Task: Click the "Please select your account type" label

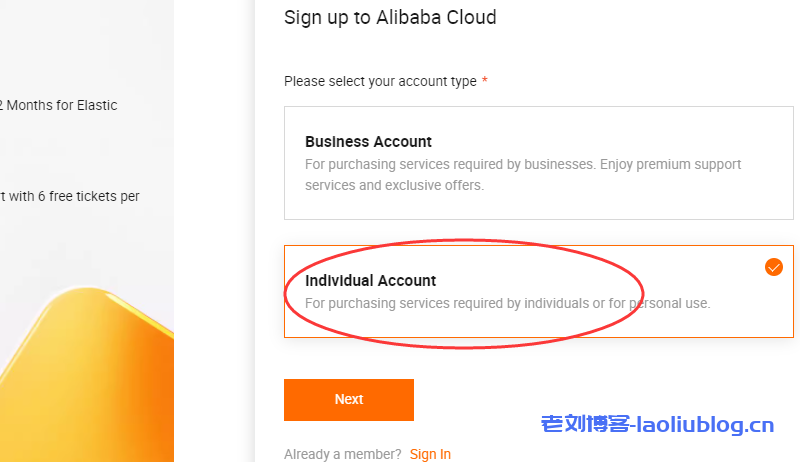Action: click(x=380, y=81)
